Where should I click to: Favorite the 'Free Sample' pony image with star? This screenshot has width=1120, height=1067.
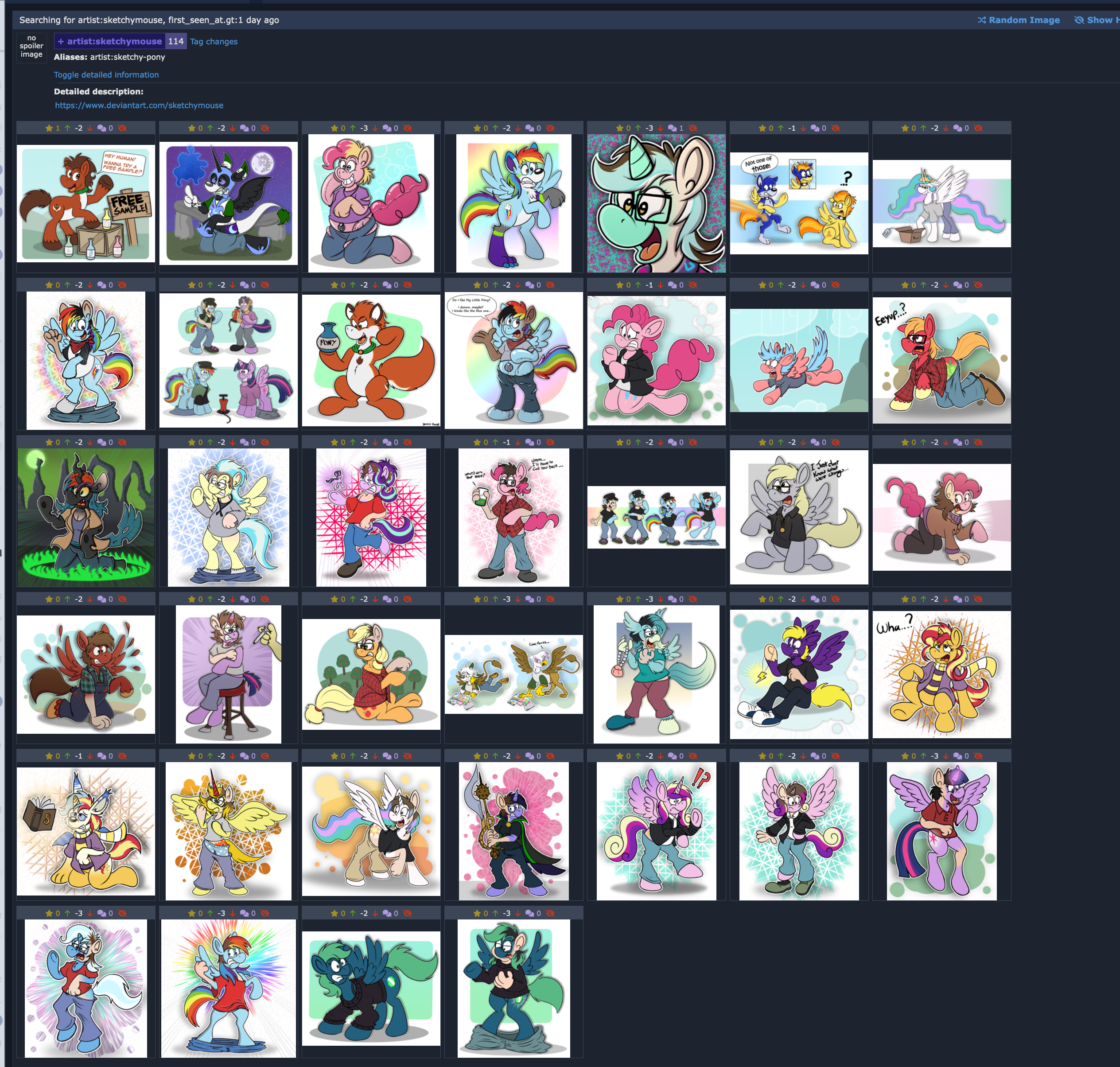pos(49,128)
